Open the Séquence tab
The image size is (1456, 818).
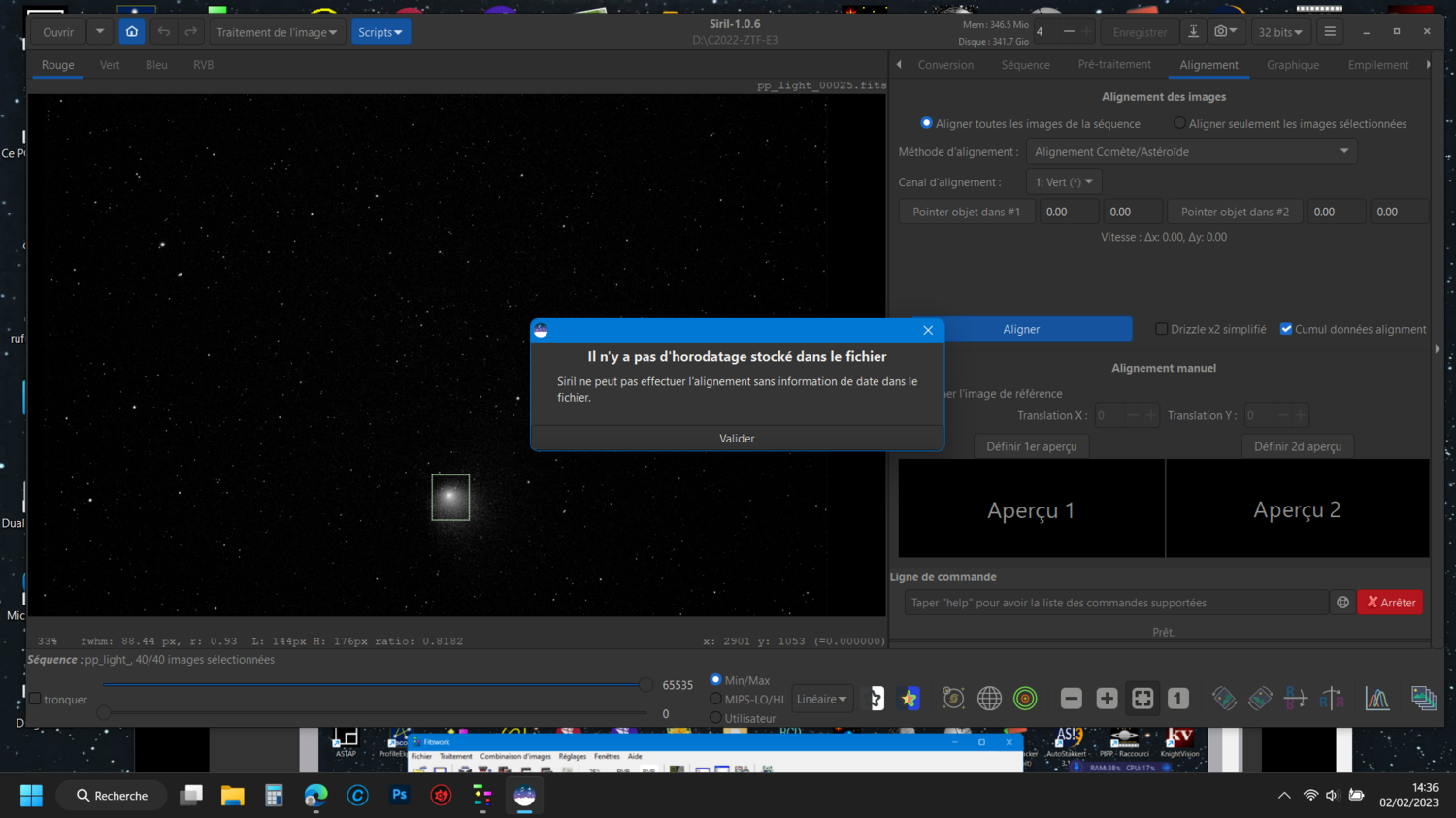click(1026, 65)
